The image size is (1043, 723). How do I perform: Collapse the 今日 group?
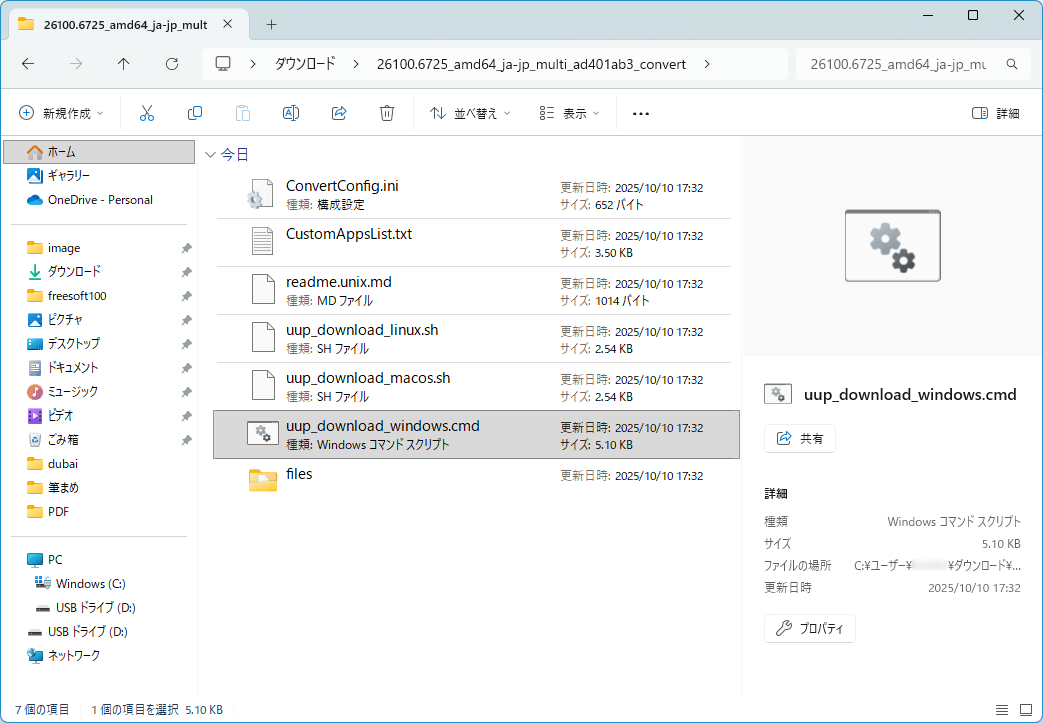(x=210, y=155)
